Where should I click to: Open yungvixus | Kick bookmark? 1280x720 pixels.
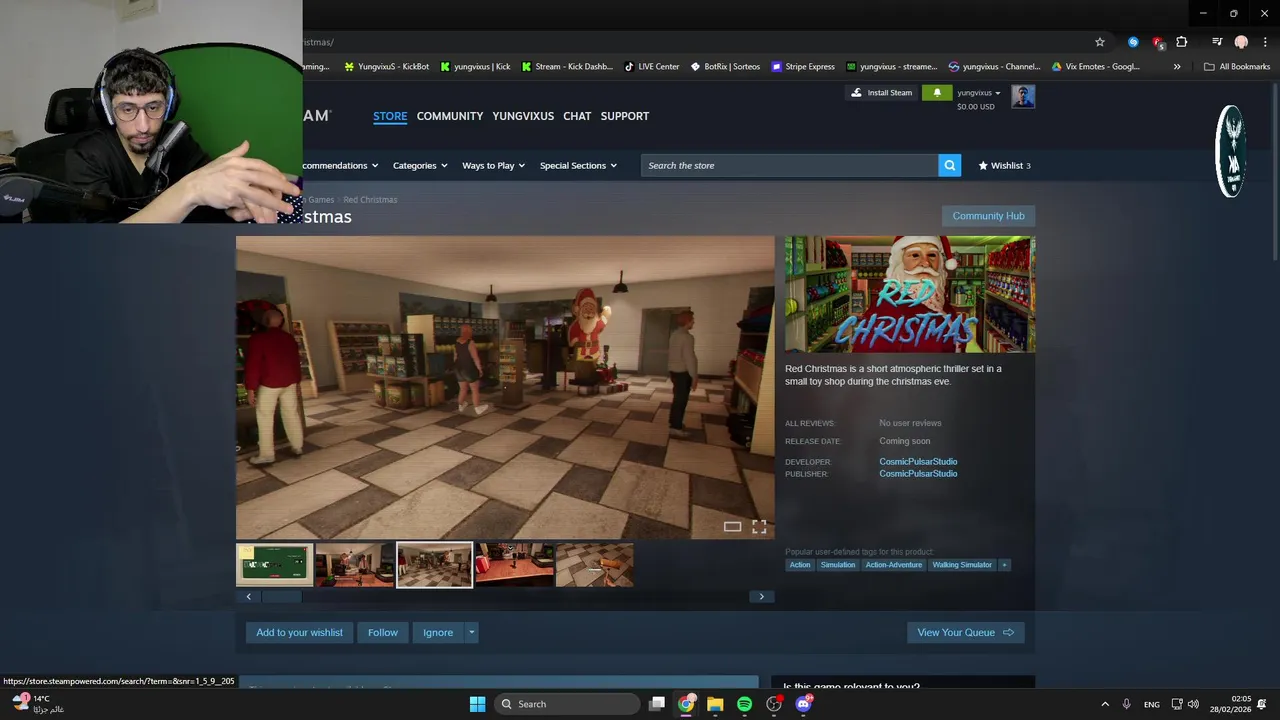coord(474,67)
